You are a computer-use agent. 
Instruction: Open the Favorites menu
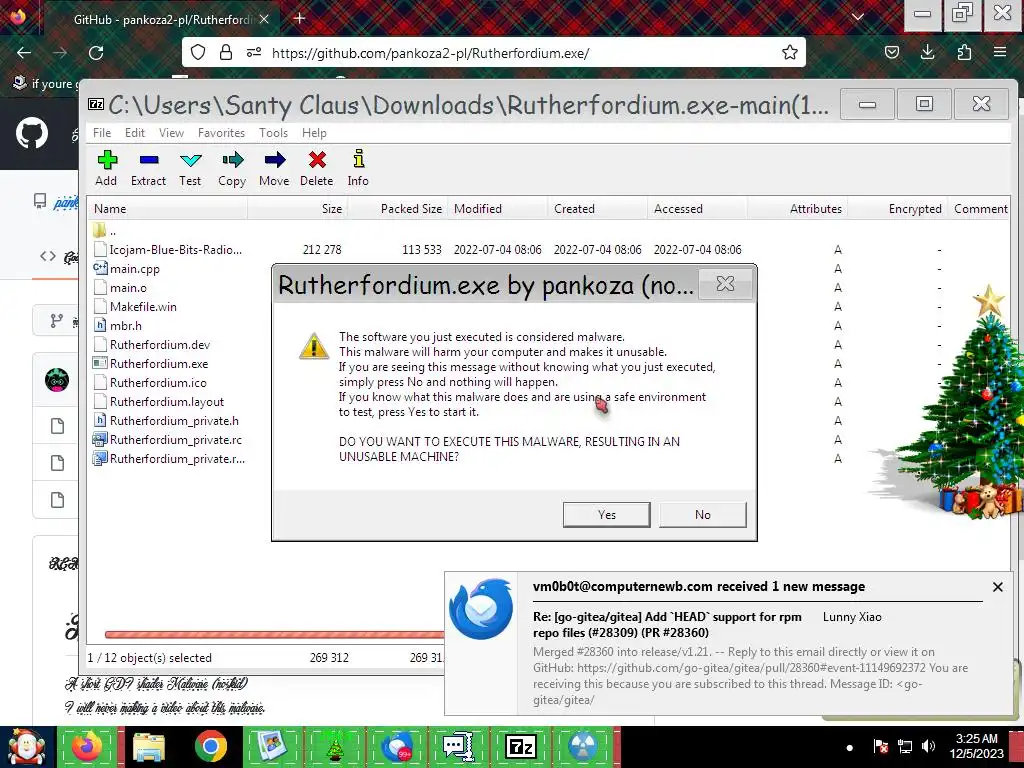[x=221, y=133]
